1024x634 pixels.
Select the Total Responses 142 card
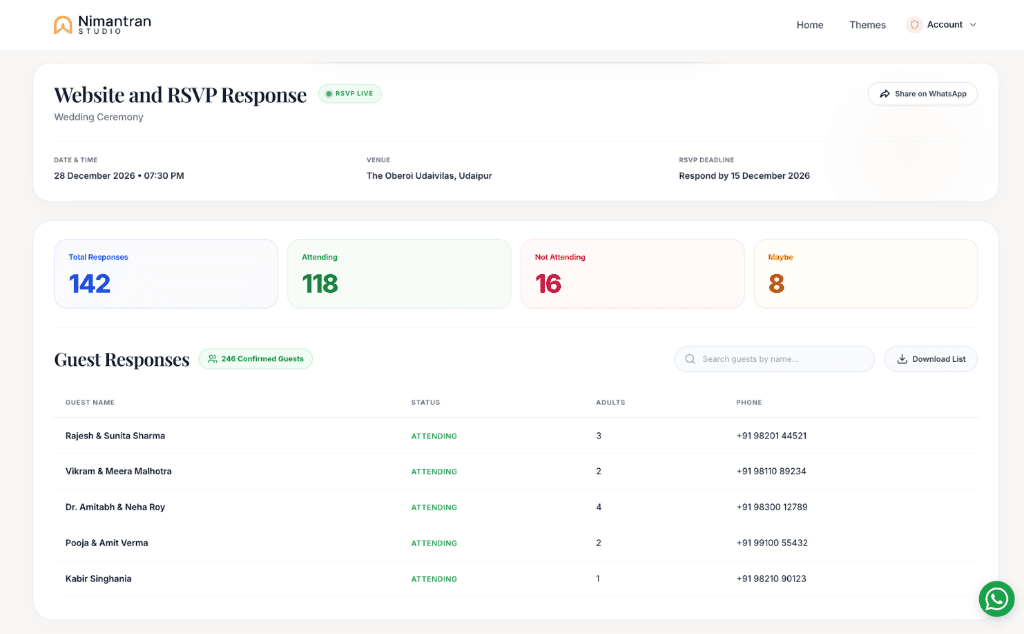(x=166, y=274)
